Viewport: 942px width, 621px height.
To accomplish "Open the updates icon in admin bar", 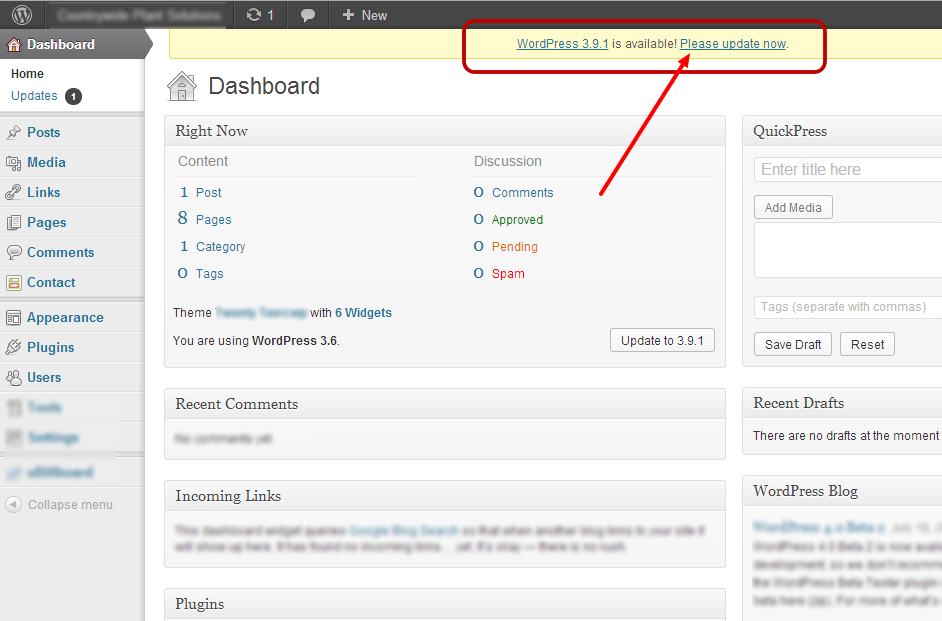I will tap(260, 15).
